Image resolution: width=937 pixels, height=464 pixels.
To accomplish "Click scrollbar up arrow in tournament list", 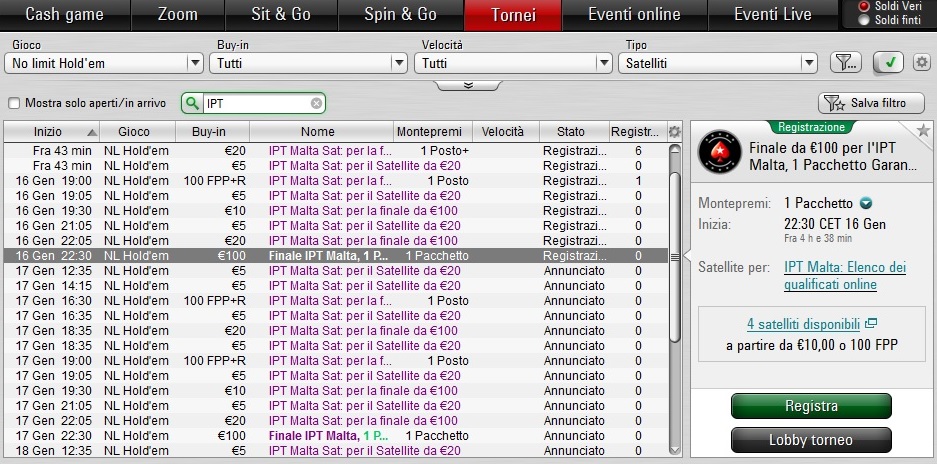I will point(675,149).
